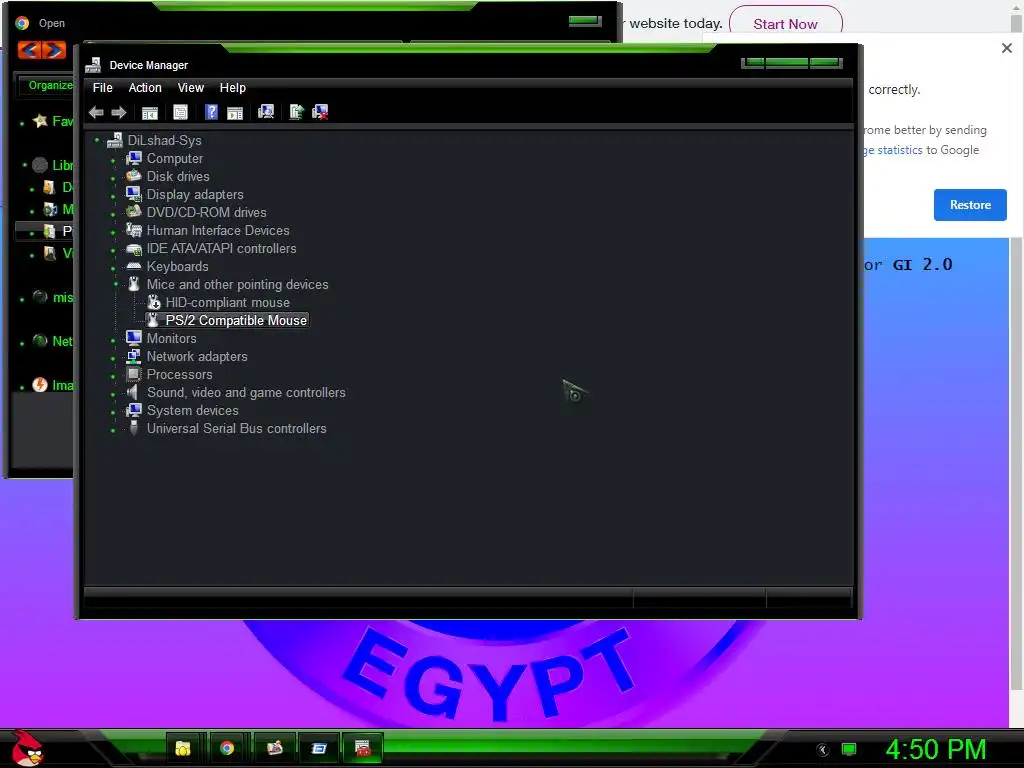The width and height of the screenshot is (1024, 768).
Task: Expand the Monitors node
Action: (x=113, y=340)
